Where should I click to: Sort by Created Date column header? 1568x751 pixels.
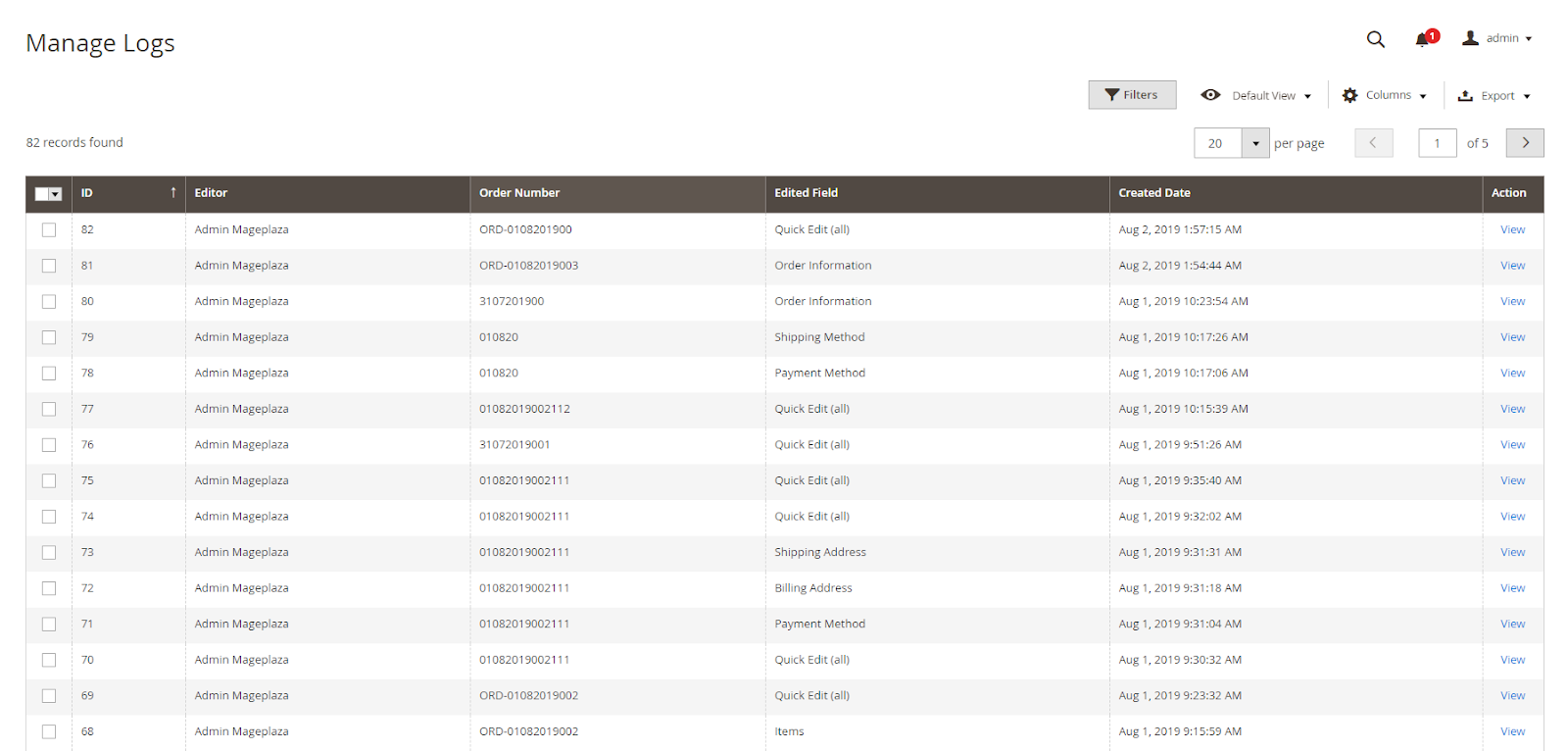[x=1153, y=193]
